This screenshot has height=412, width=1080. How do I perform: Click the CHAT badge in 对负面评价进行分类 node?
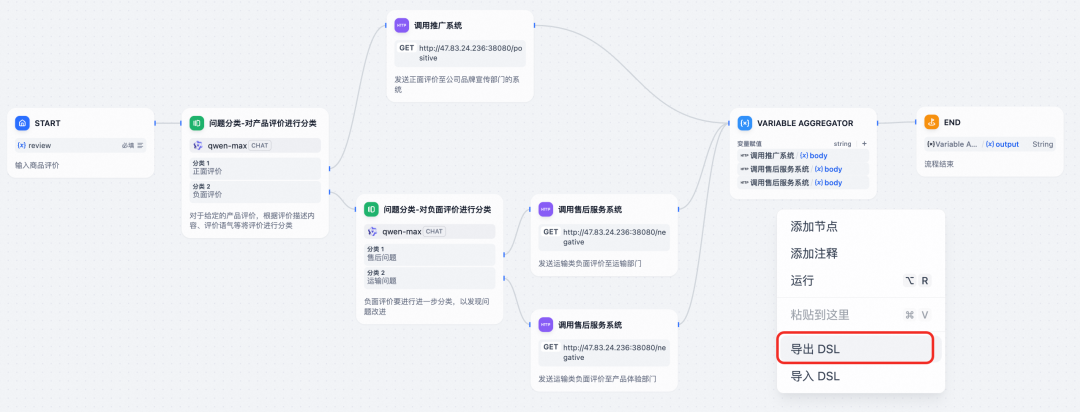(x=434, y=231)
